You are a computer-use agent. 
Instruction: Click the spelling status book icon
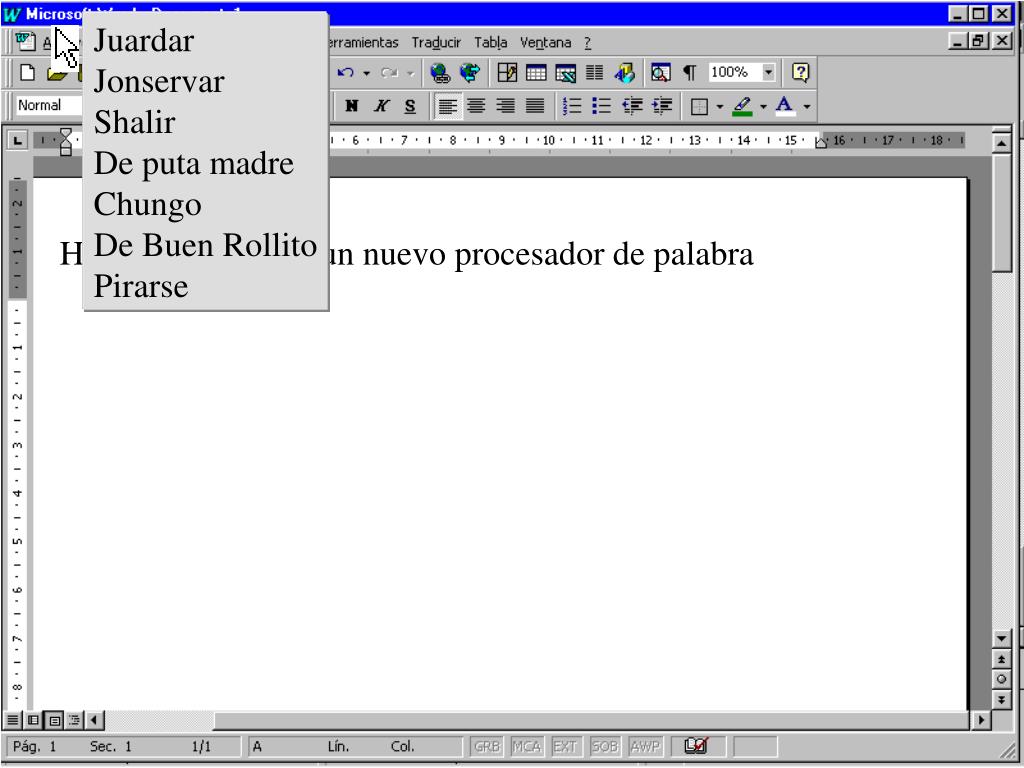[696, 745]
